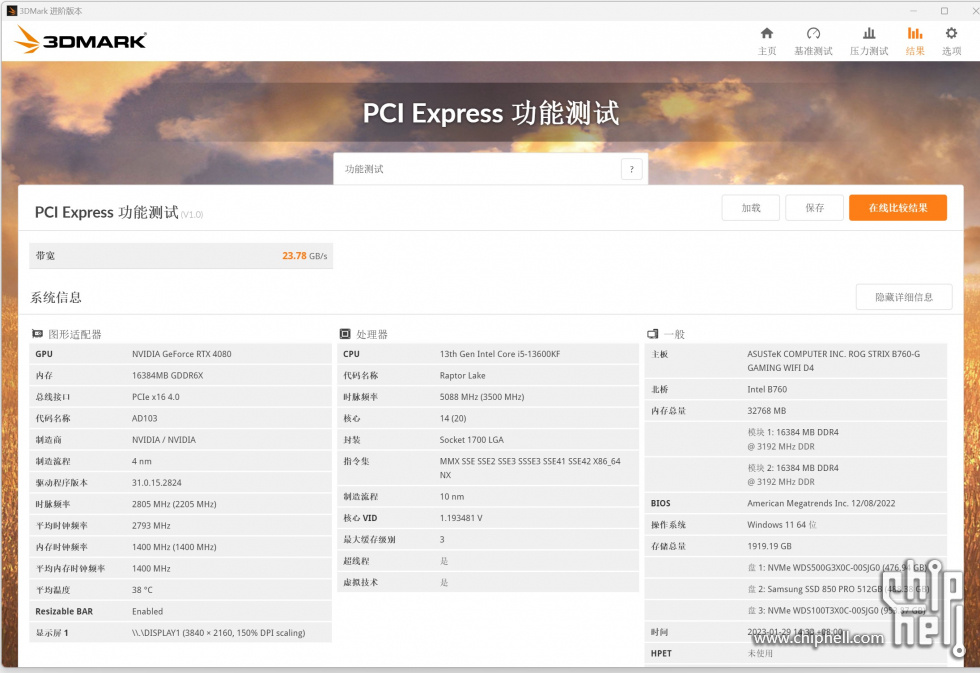Click the 系统信息 section heading

(56, 297)
